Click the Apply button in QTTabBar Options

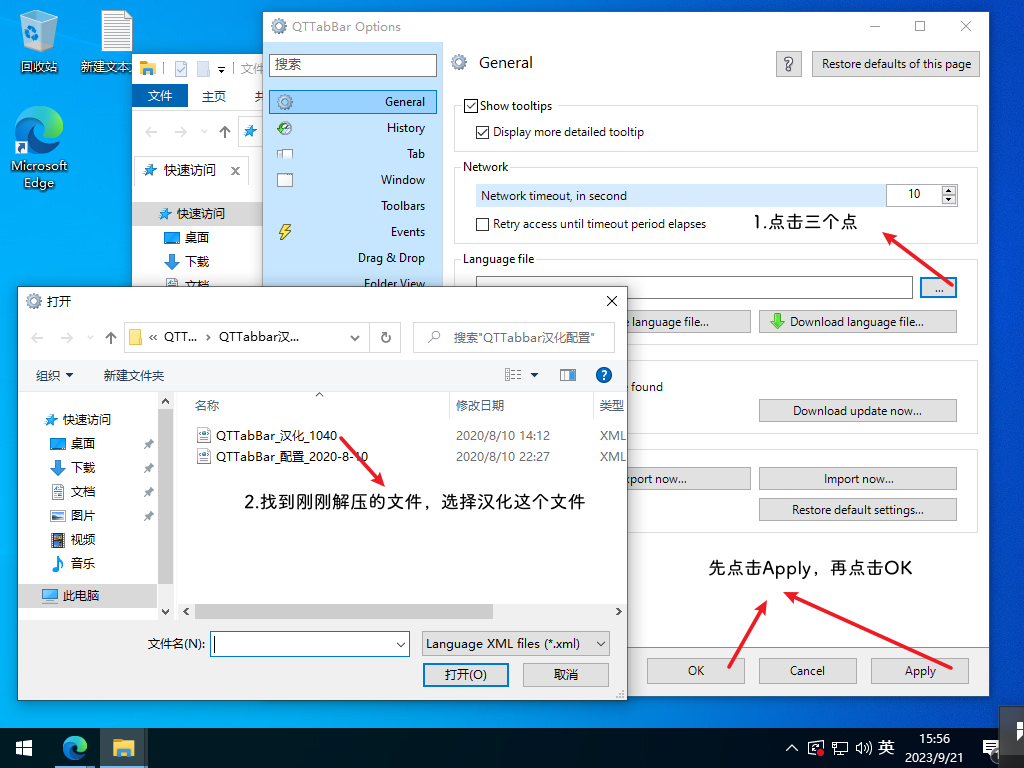click(x=920, y=671)
